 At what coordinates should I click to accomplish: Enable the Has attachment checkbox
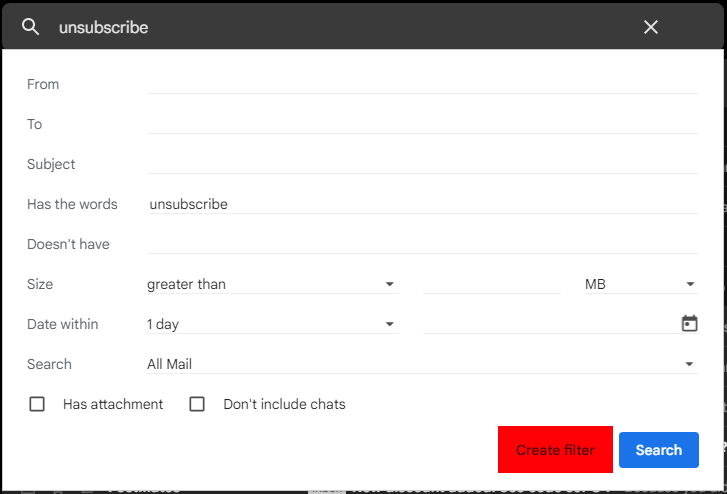[37, 404]
